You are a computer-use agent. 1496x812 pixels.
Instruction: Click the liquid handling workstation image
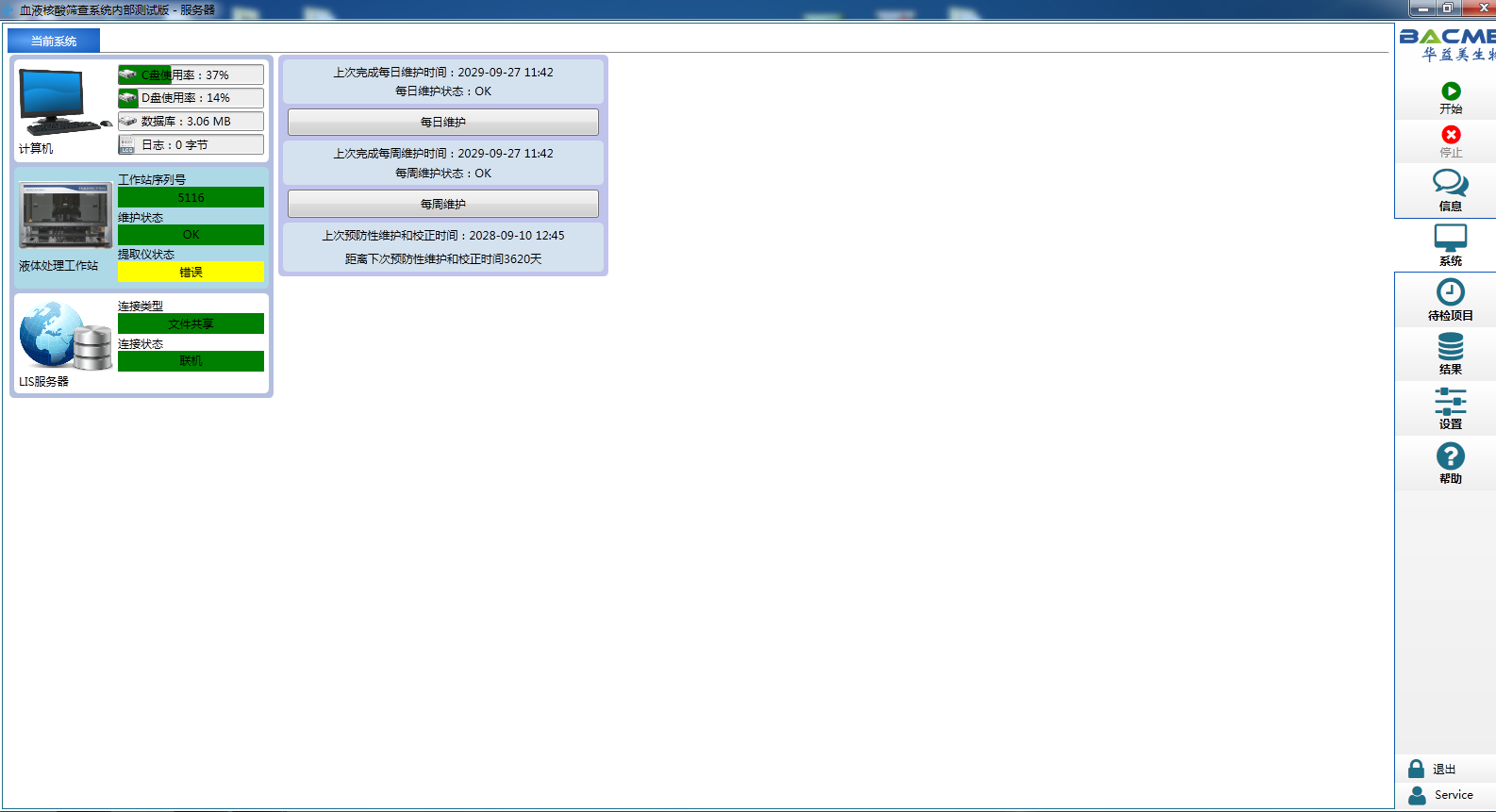66,215
